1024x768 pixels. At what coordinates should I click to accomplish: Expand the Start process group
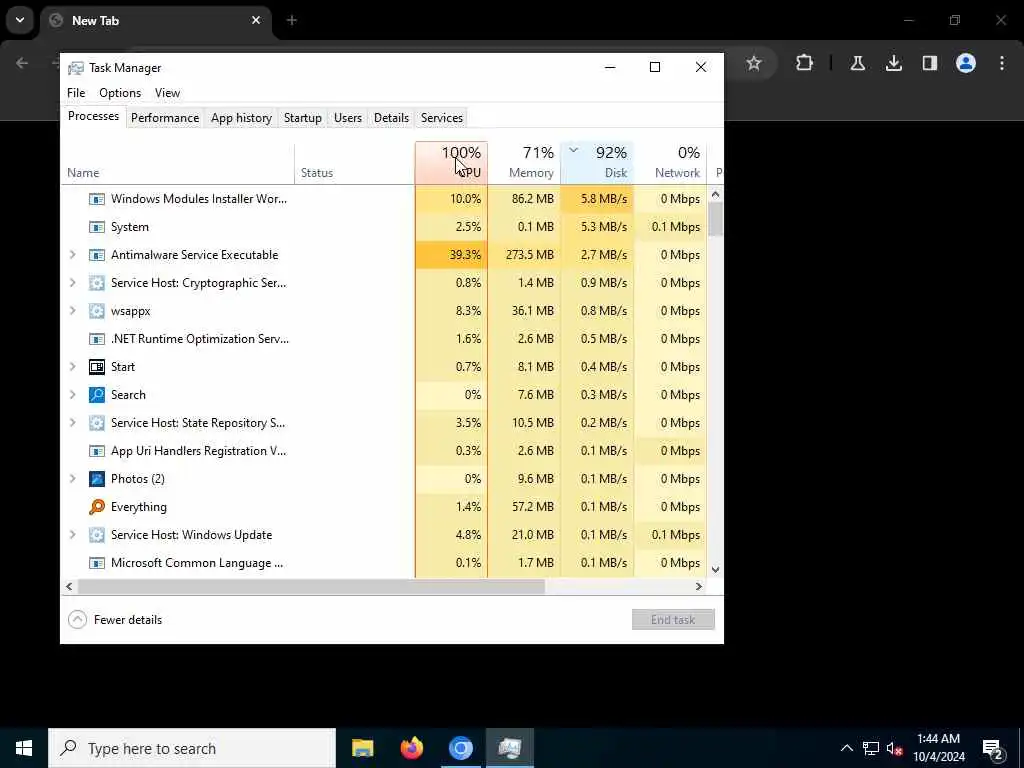(72, 367)
